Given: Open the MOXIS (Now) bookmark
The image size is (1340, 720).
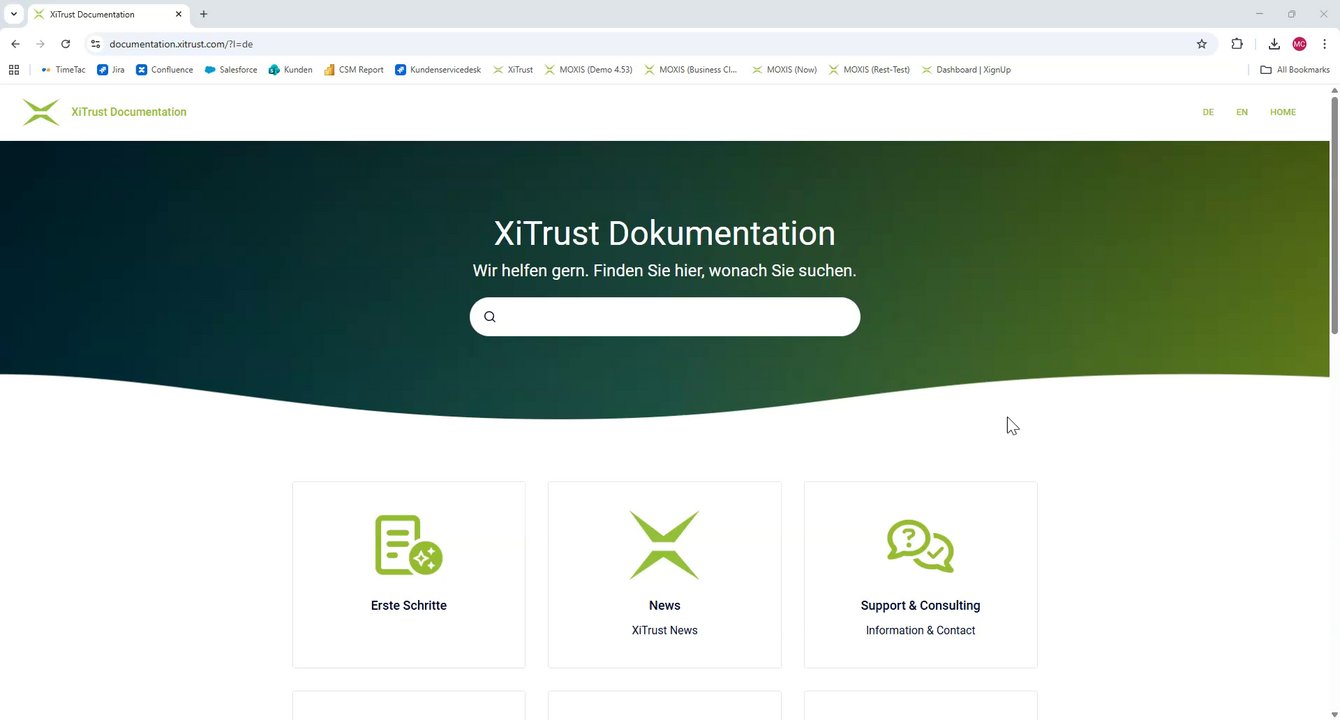Looking at the screenshot, I should point(784,70).
